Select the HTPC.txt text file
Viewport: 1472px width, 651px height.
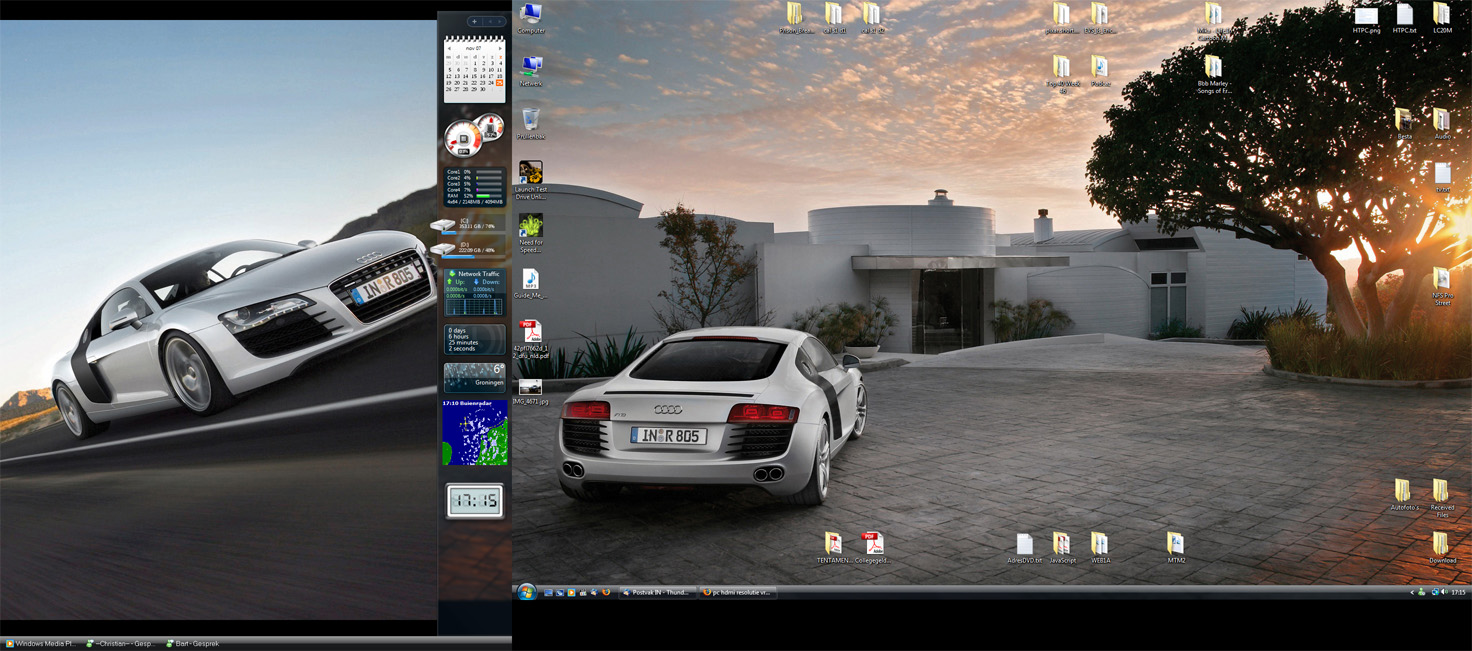click(x=1405, y=18)
